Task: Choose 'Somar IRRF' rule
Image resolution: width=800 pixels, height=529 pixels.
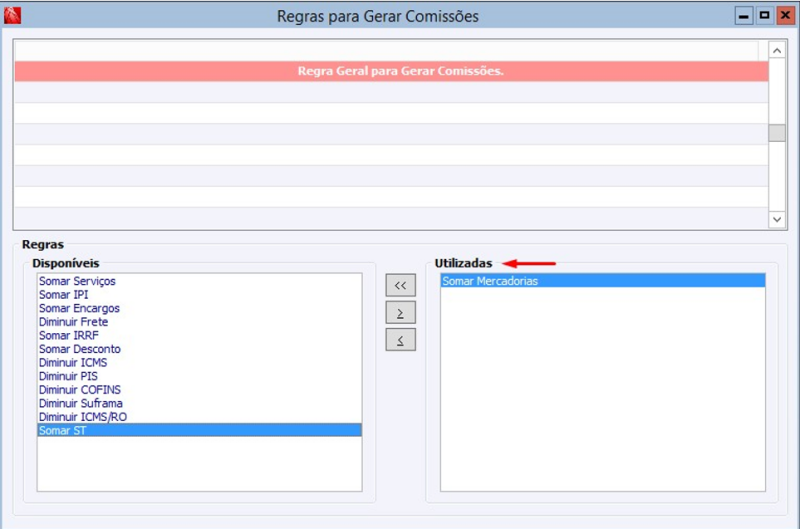Action: tap(199, 336)
